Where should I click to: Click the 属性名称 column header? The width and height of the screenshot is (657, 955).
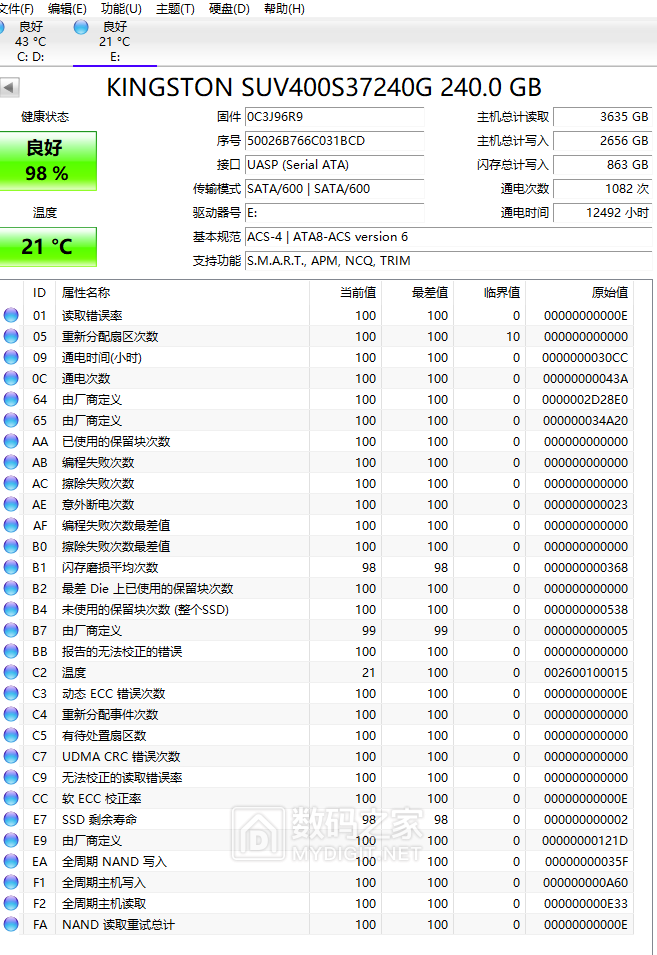pos(182,293)
